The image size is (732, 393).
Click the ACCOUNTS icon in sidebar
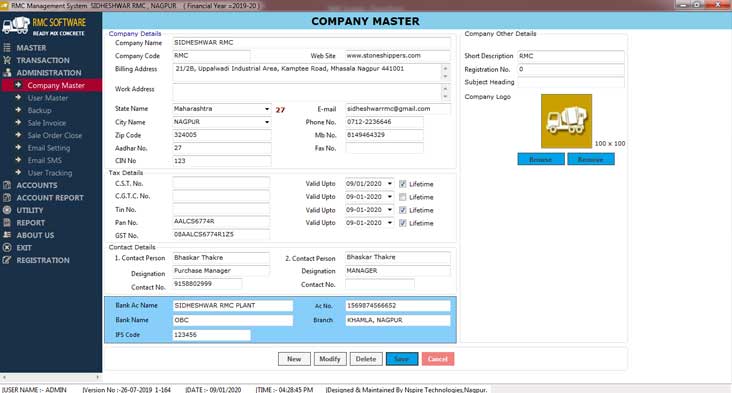coord(7,185)
